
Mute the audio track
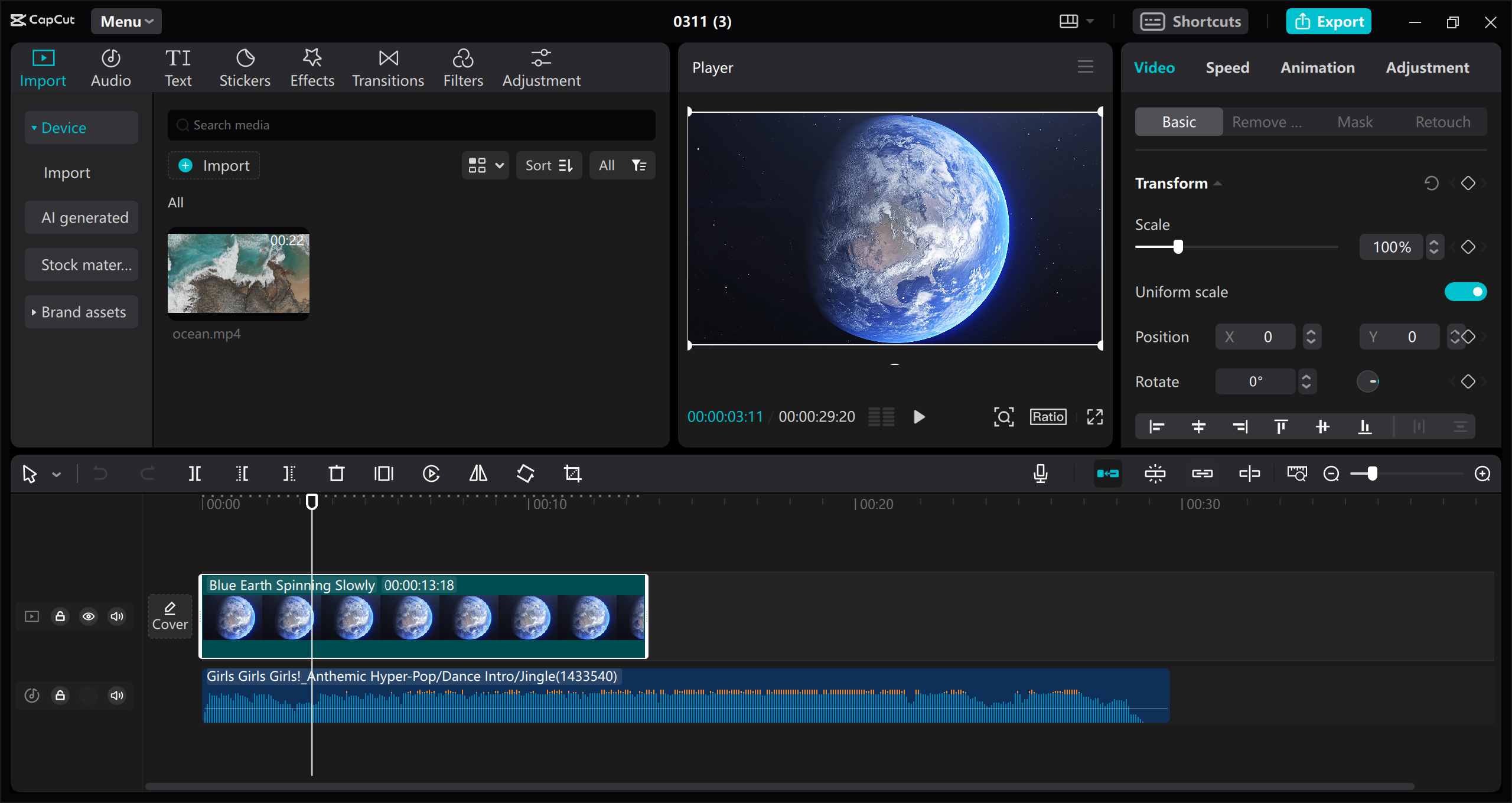coord(116,696)
